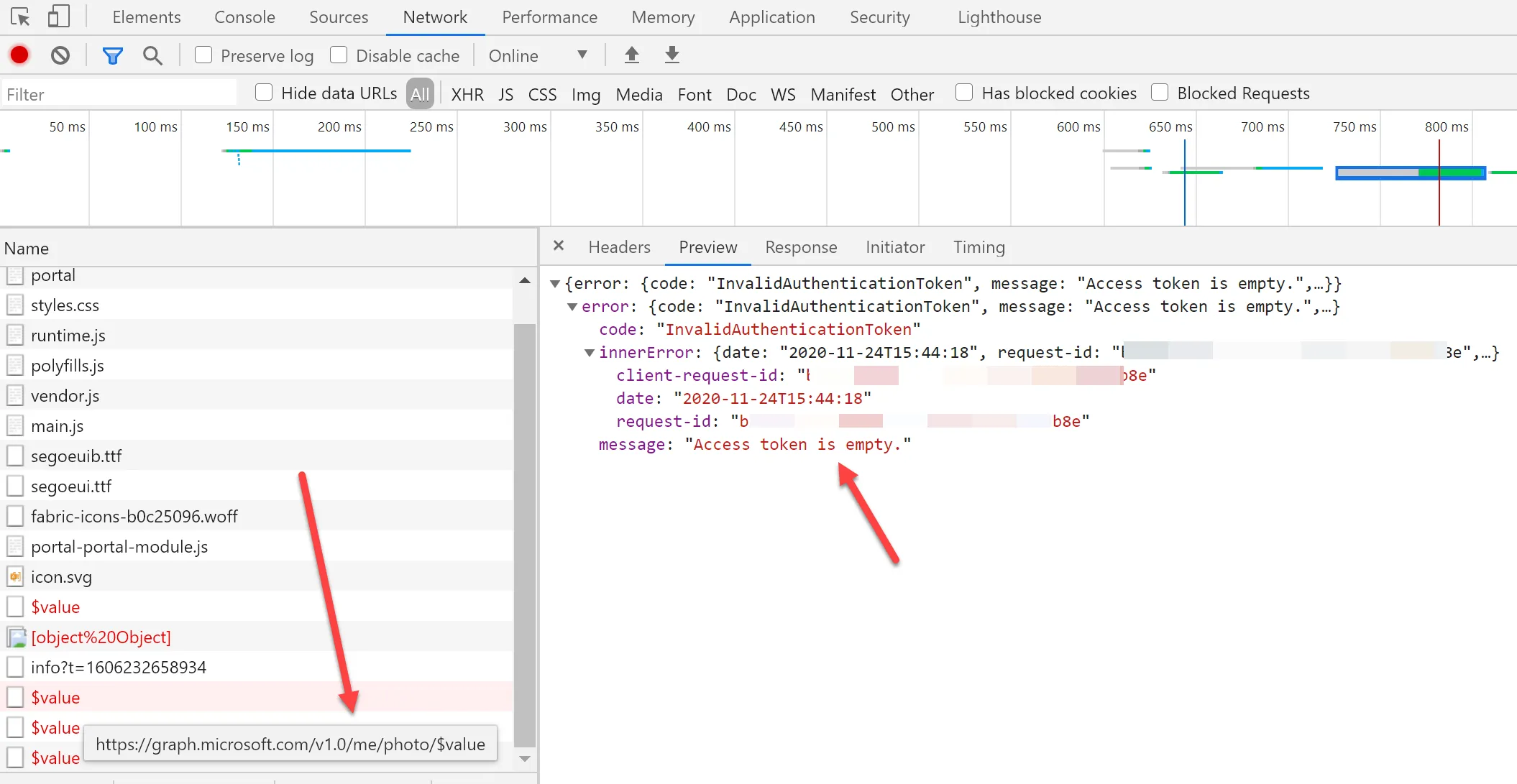Viewport: 1517px width, 784px height.
Task: Click the export HAR download arrow
Action: (x=672, y=55)
